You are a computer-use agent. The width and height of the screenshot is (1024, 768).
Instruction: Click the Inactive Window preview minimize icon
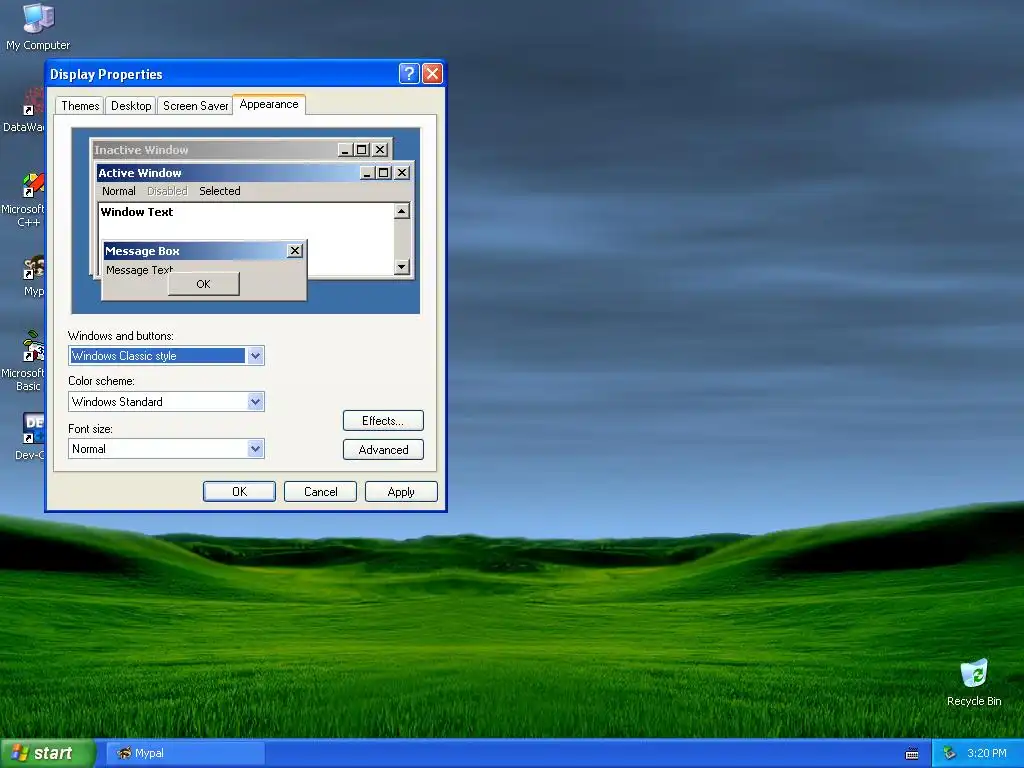tap(345, 150)
